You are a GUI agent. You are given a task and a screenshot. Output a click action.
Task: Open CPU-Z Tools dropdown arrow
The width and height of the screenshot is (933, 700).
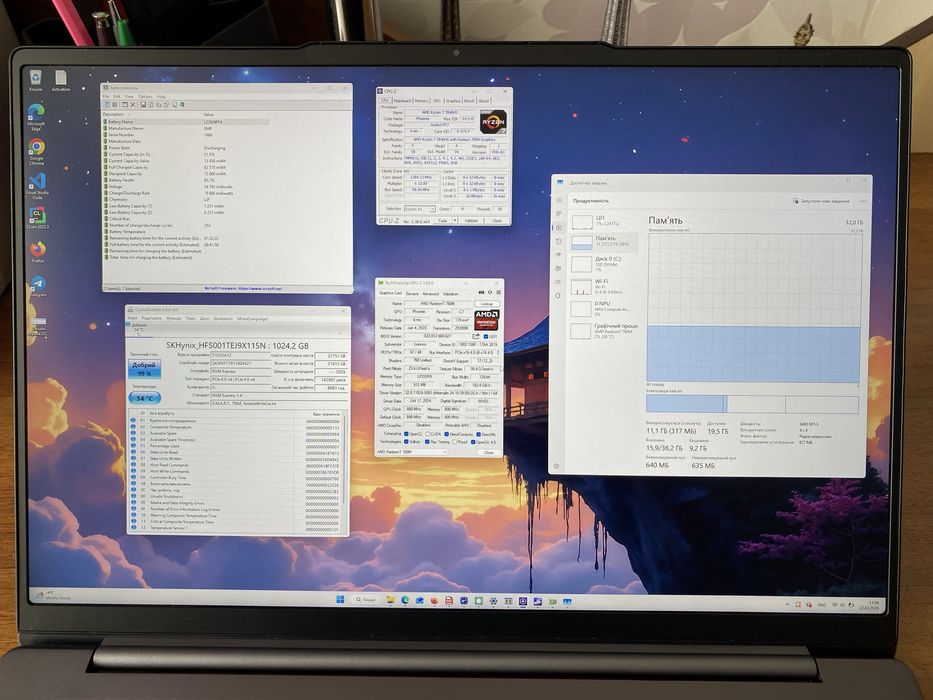click(455, 220)
